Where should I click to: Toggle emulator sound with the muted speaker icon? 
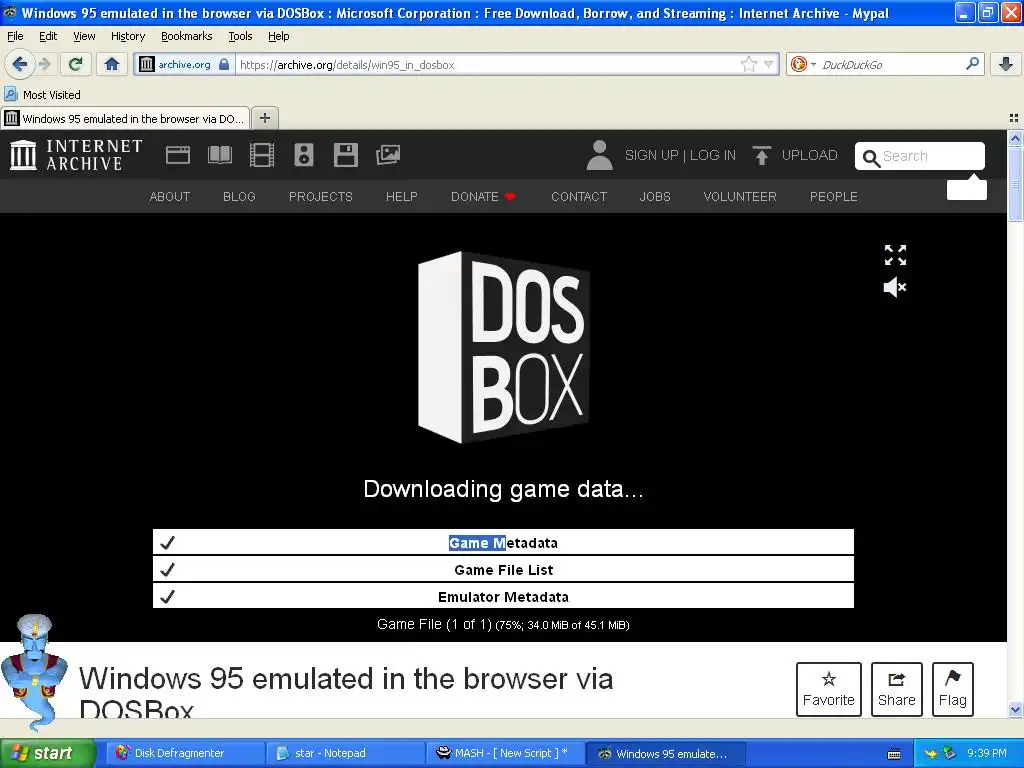[895, 287]
